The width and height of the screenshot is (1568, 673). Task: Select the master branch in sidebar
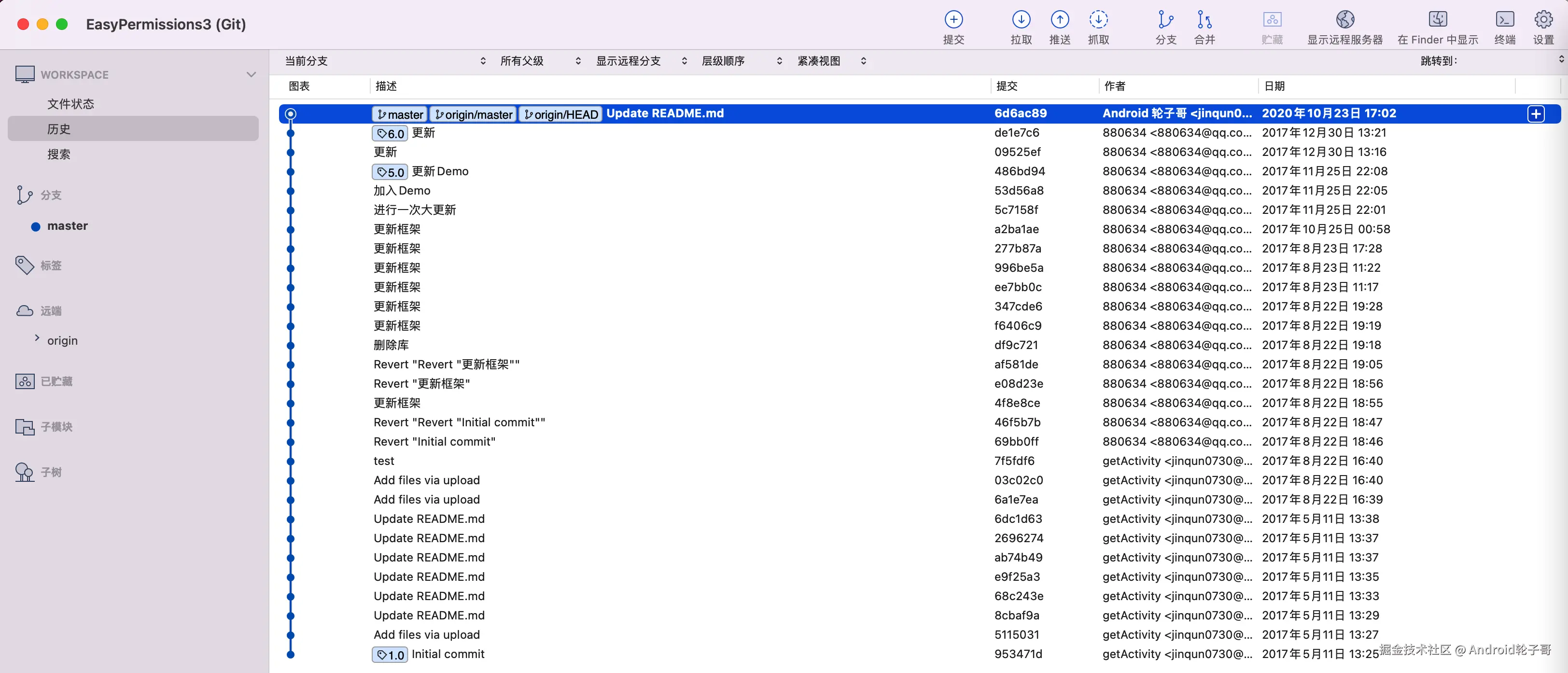tap(67, 226)
